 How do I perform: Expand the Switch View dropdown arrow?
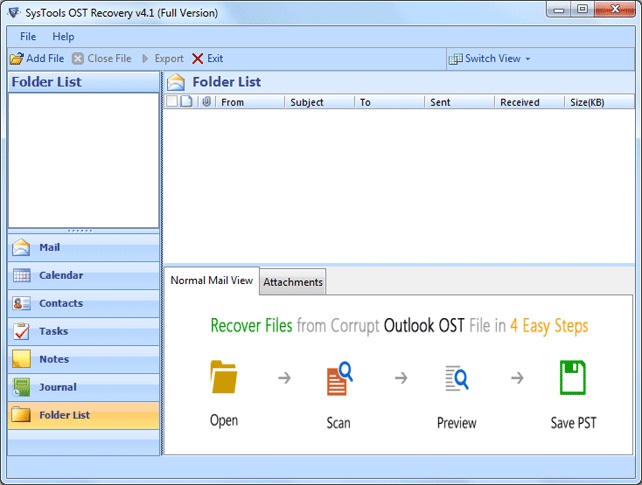point(528,59)
